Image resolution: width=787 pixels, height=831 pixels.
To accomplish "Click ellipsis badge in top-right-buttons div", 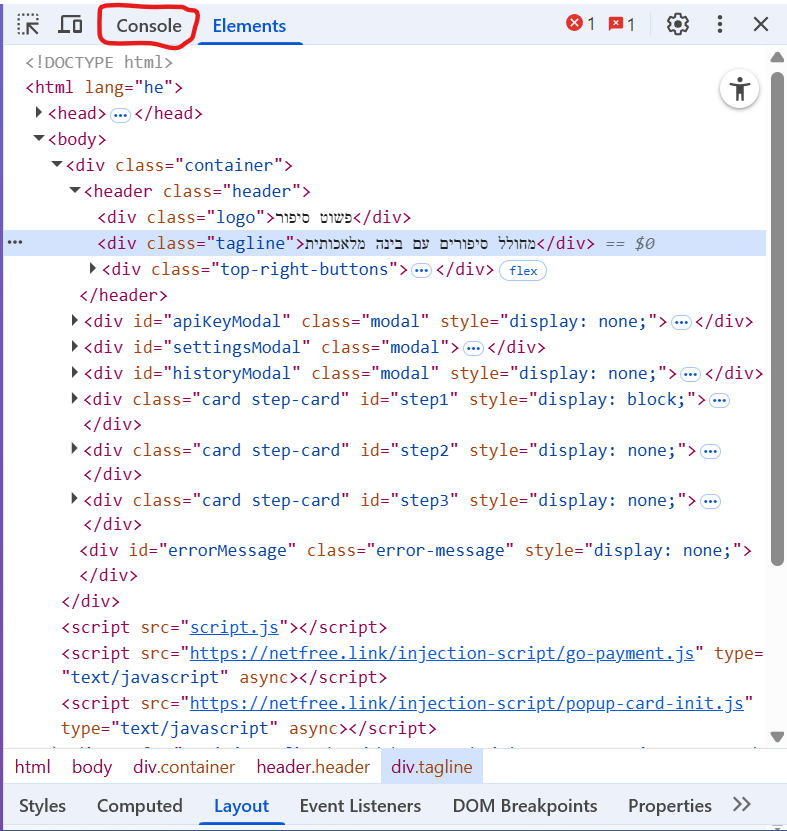I will (422, 271).
